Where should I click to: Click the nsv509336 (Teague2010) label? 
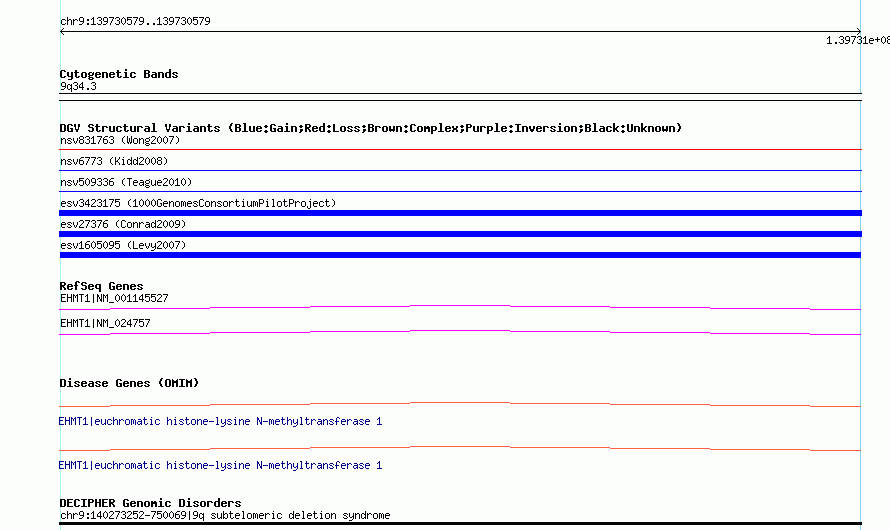(126, 182)
